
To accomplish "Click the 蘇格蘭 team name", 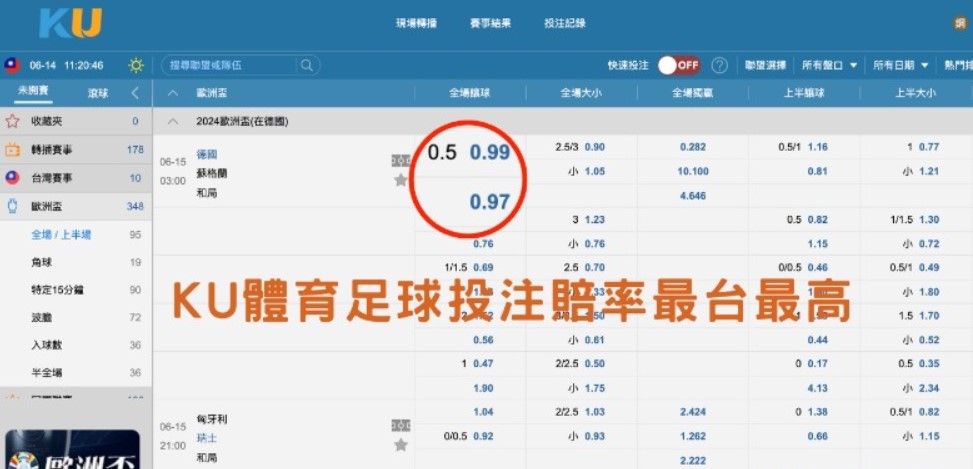I will [x=212, y=174].
